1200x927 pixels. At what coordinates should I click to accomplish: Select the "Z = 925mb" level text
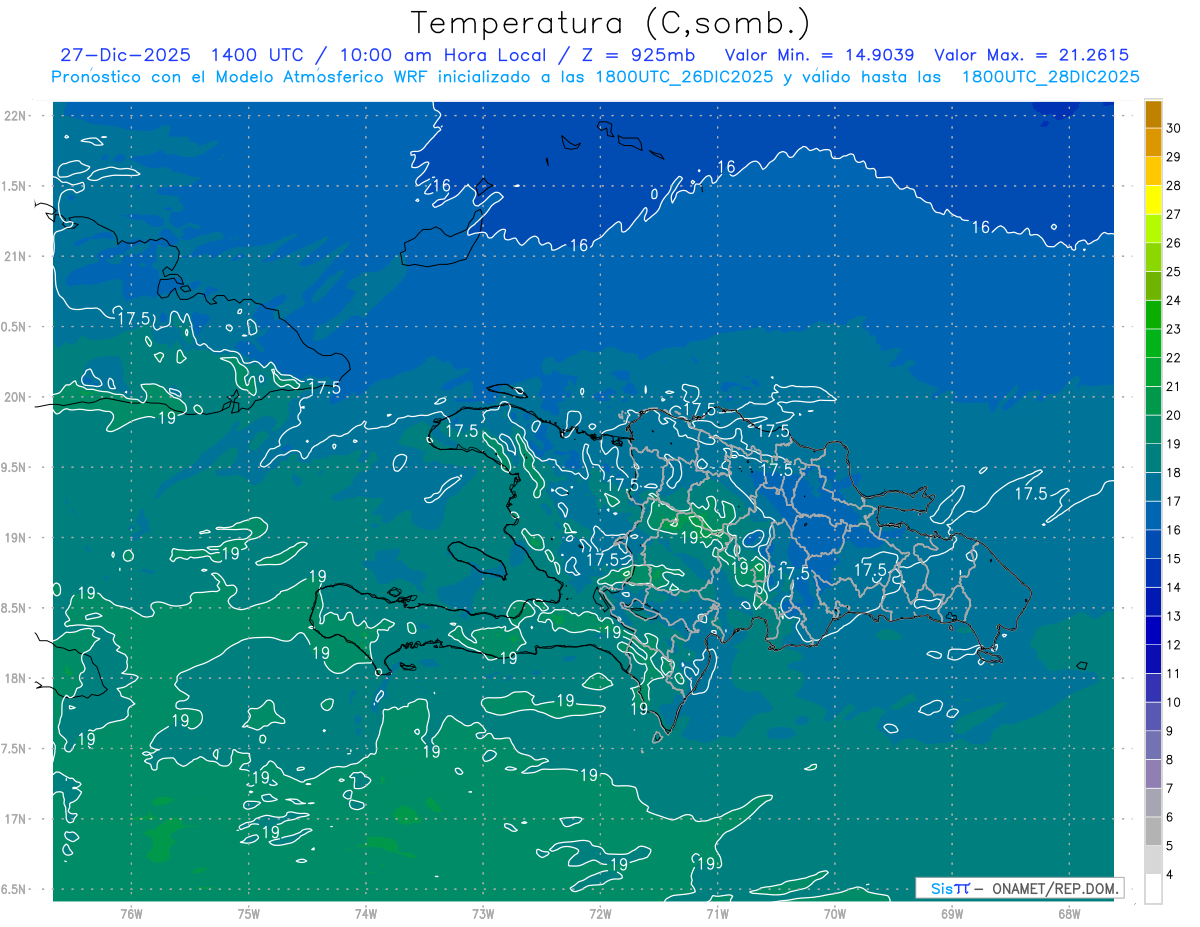tap(637, 55)
